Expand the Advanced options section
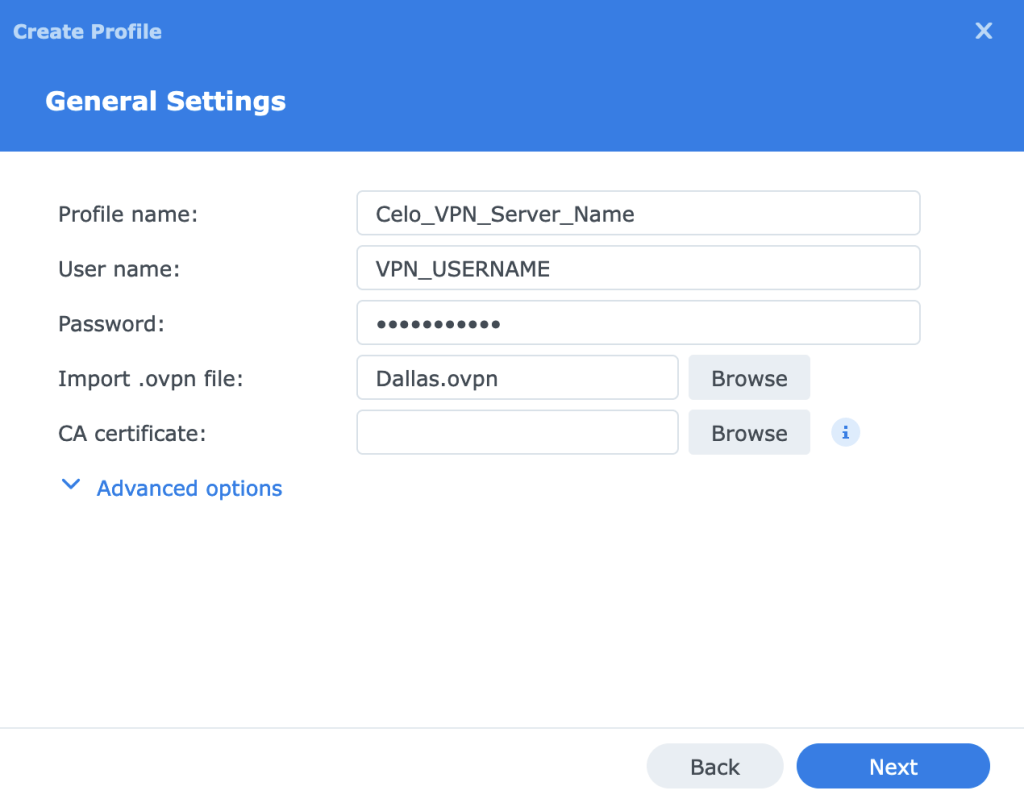This screenshot has height=803, width=1024. pos(188,488)
